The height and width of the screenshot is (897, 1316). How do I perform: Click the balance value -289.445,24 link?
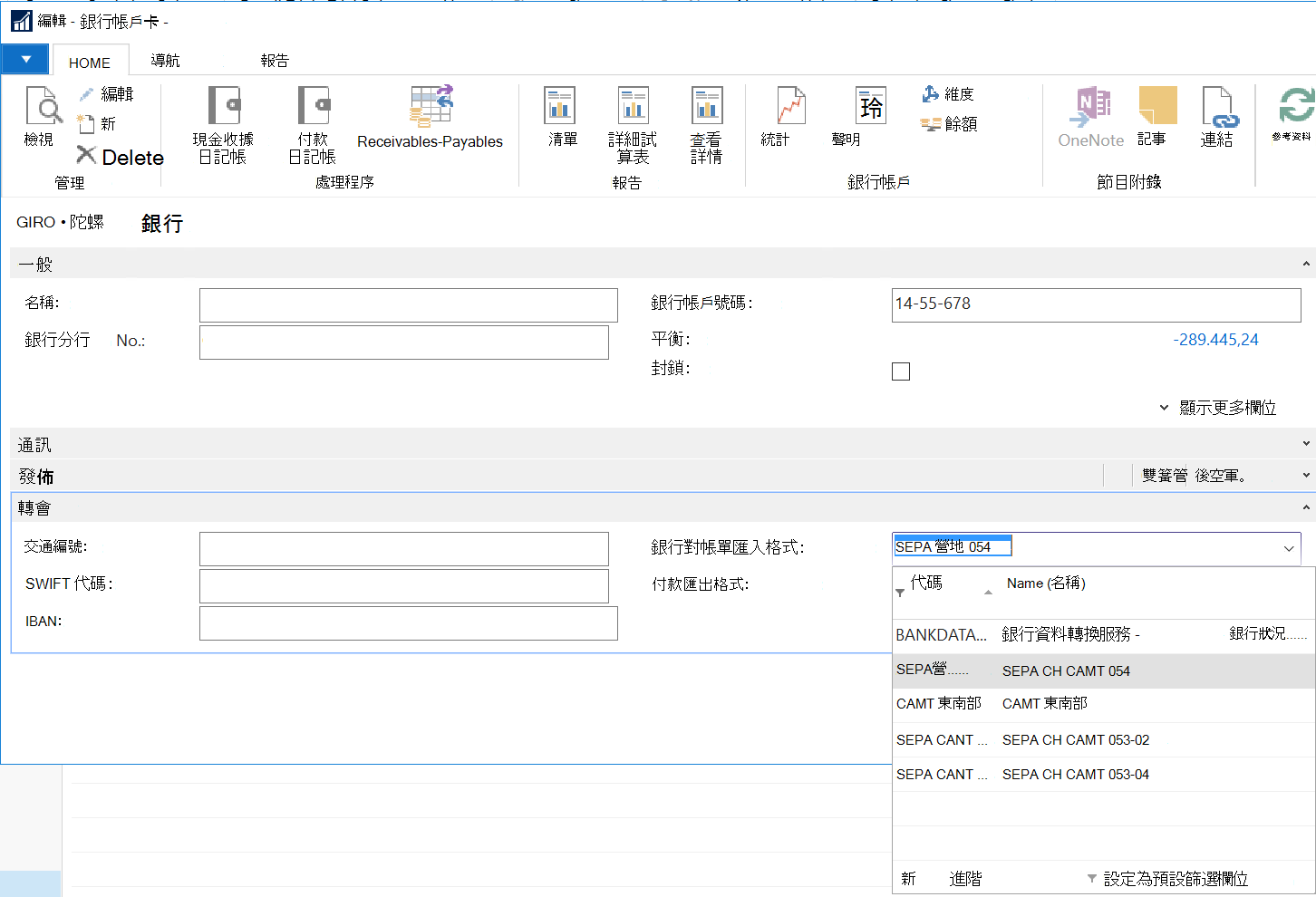1215,340
